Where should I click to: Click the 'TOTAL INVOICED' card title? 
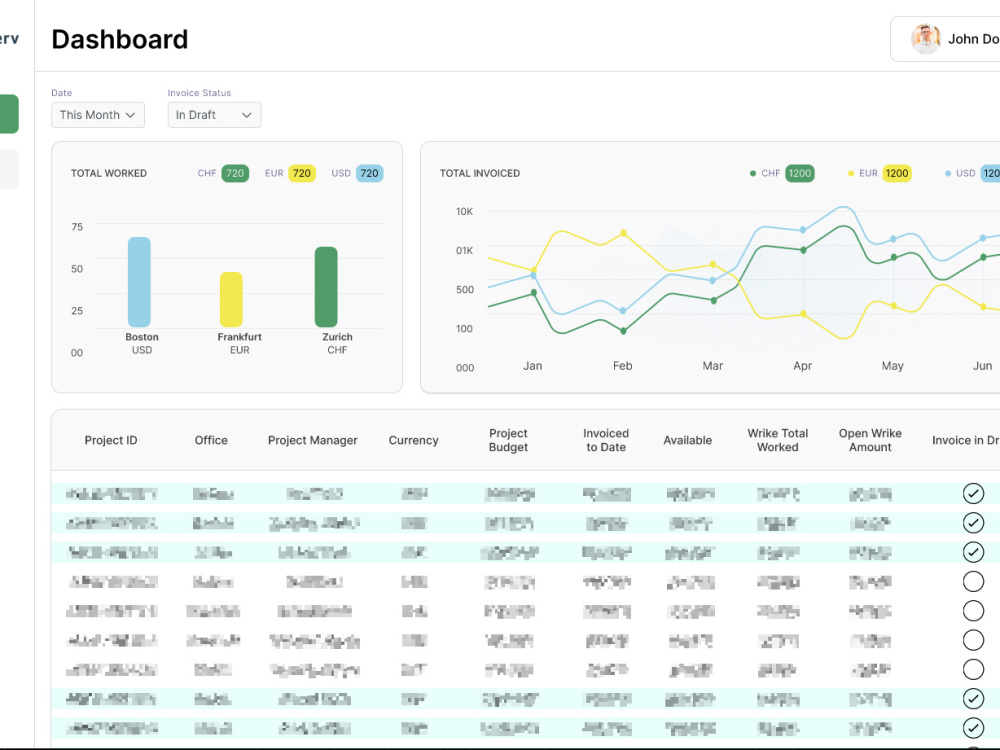480,173
